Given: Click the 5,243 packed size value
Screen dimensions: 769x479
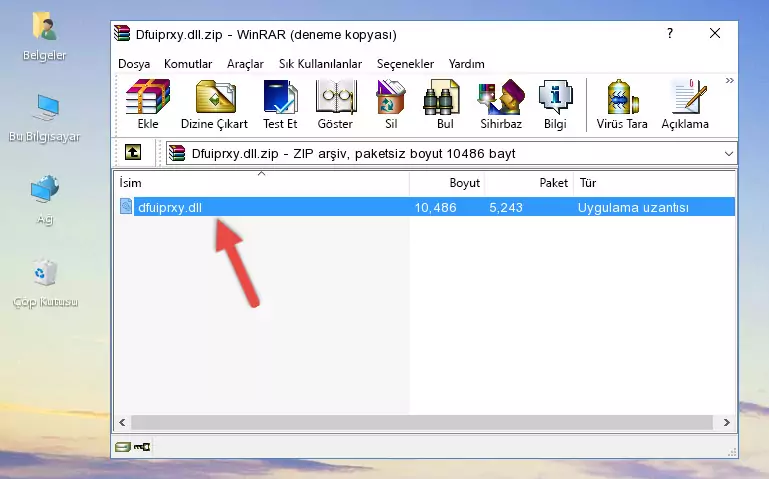Looking at the screenshot, I should [506, 207].
